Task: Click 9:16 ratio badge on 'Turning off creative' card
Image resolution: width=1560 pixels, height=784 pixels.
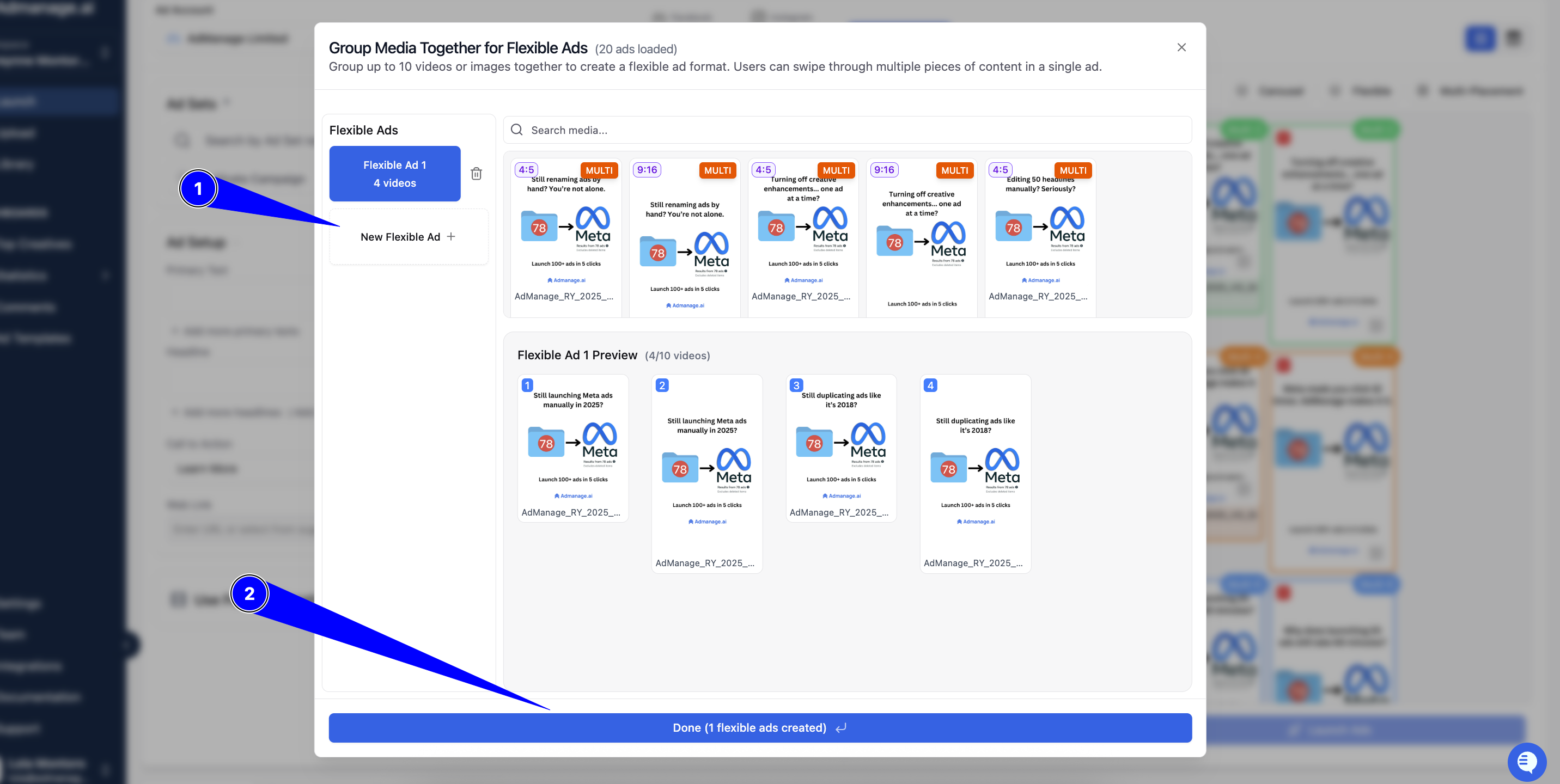Action: click(x=883, y=169)
